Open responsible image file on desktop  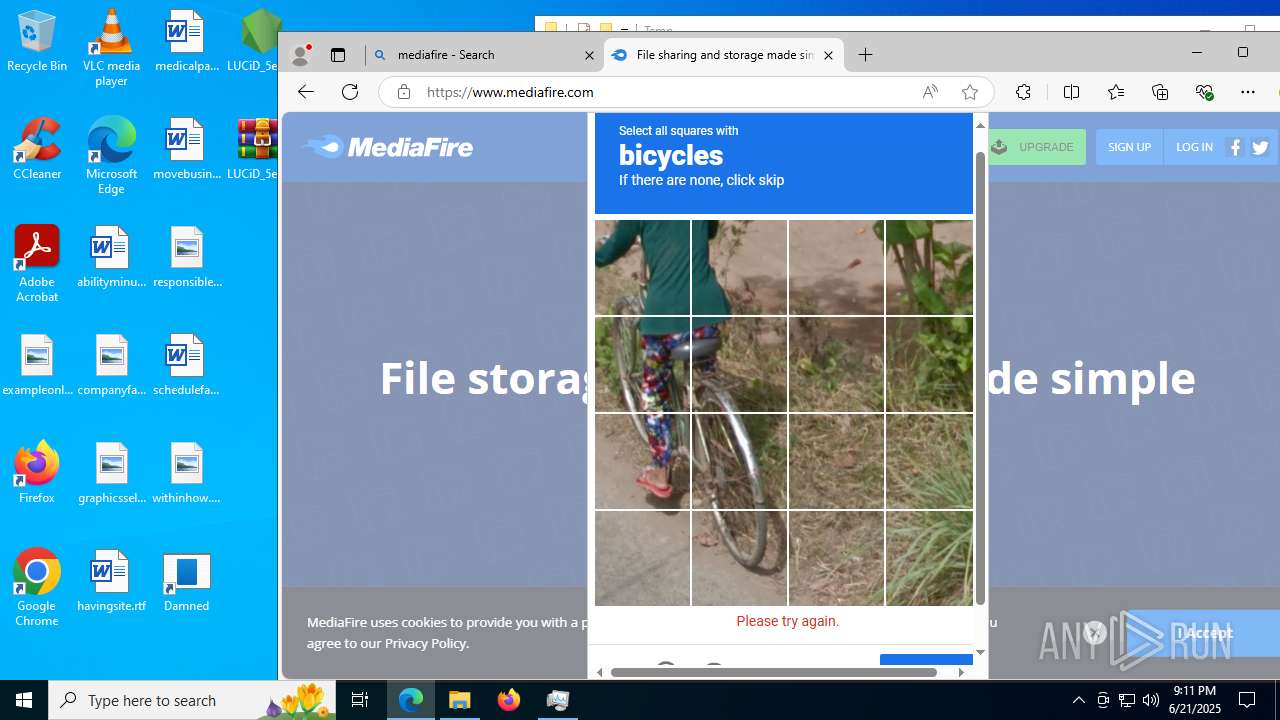(186, 258)
